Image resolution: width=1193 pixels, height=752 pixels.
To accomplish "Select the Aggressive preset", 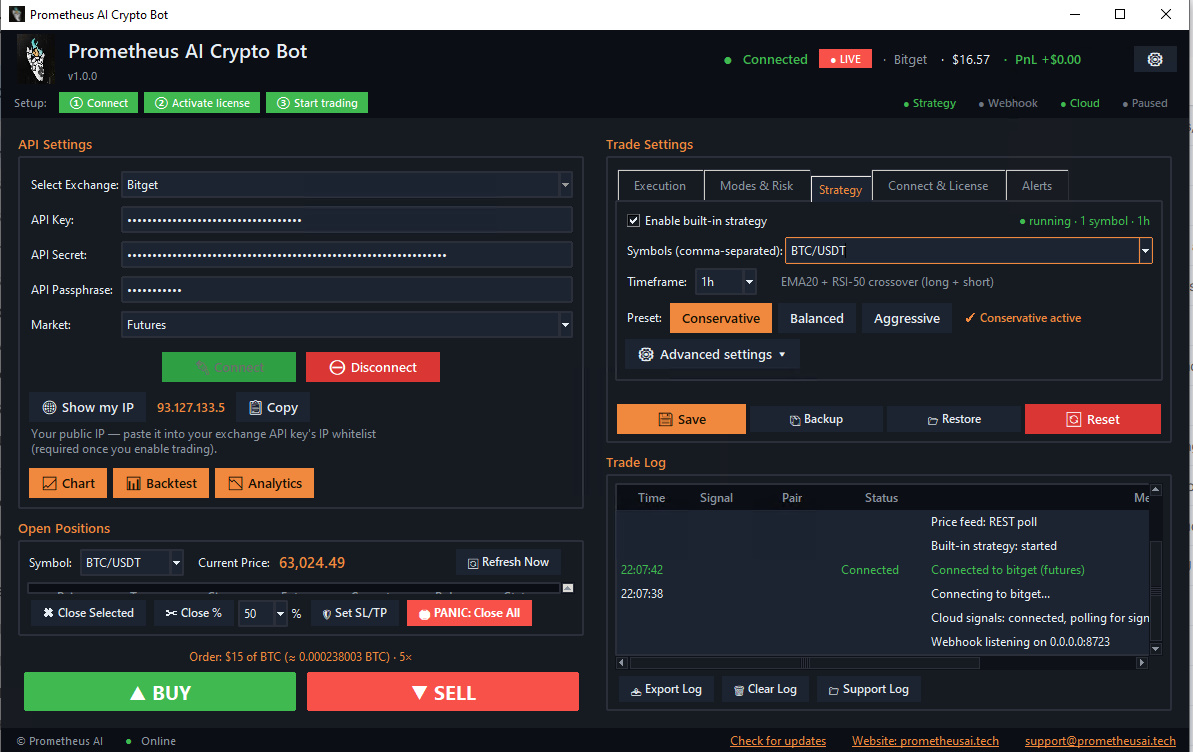I will click(x=906, y=318).
